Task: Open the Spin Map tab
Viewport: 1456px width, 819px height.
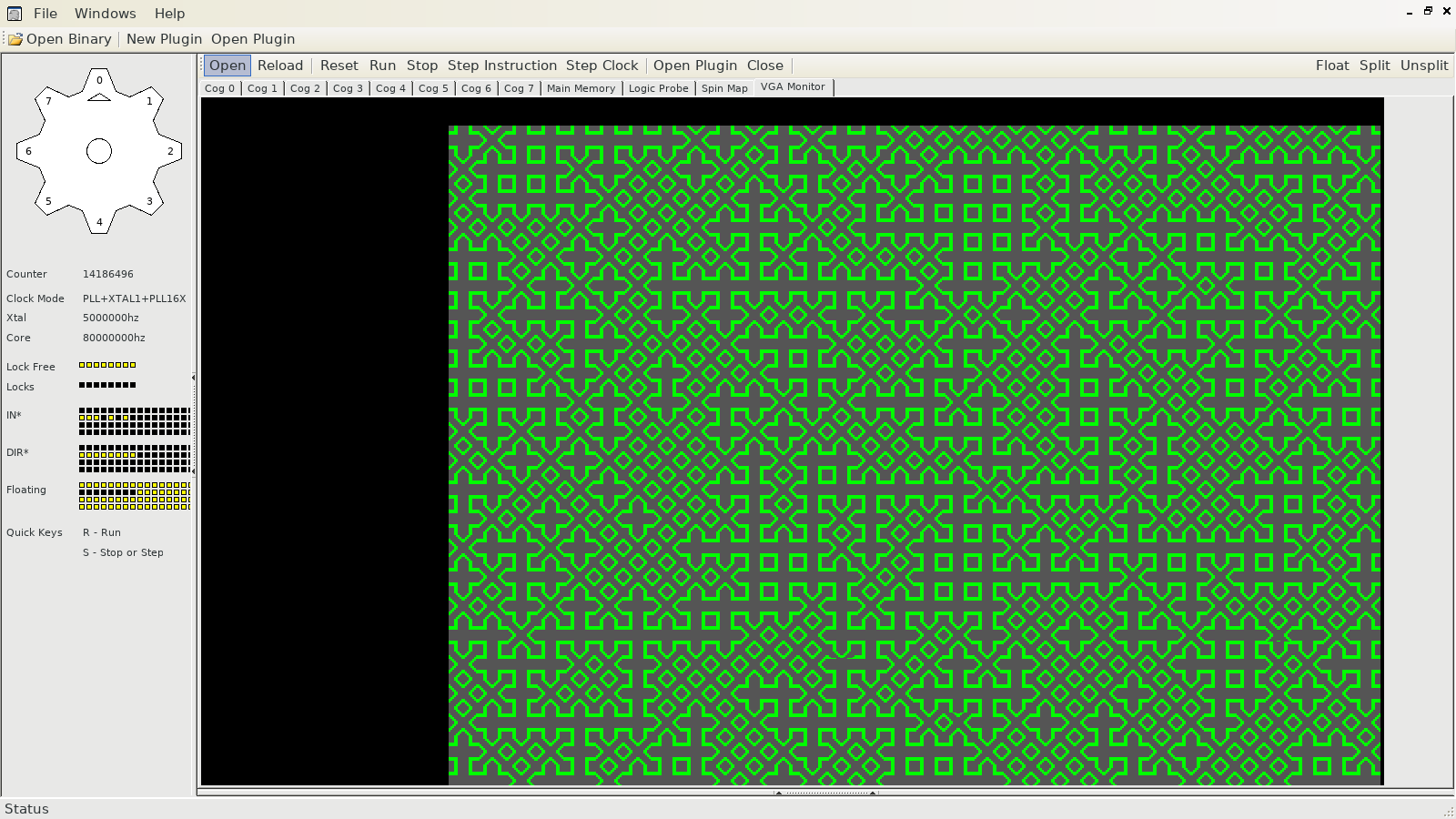Action: [724, 88]
